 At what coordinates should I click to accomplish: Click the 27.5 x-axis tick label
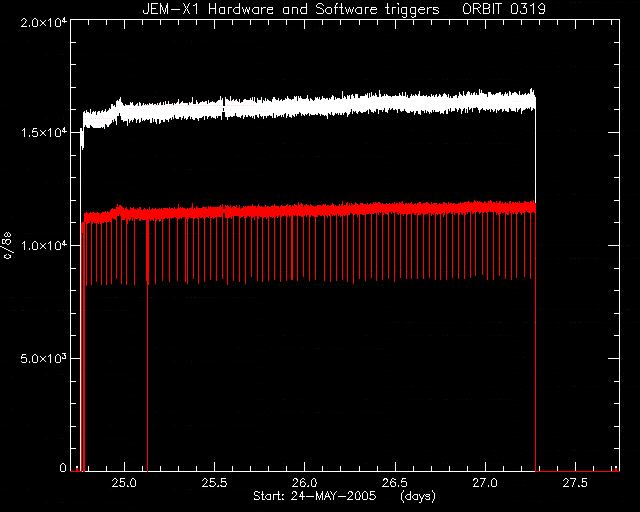tap(575, 483)
